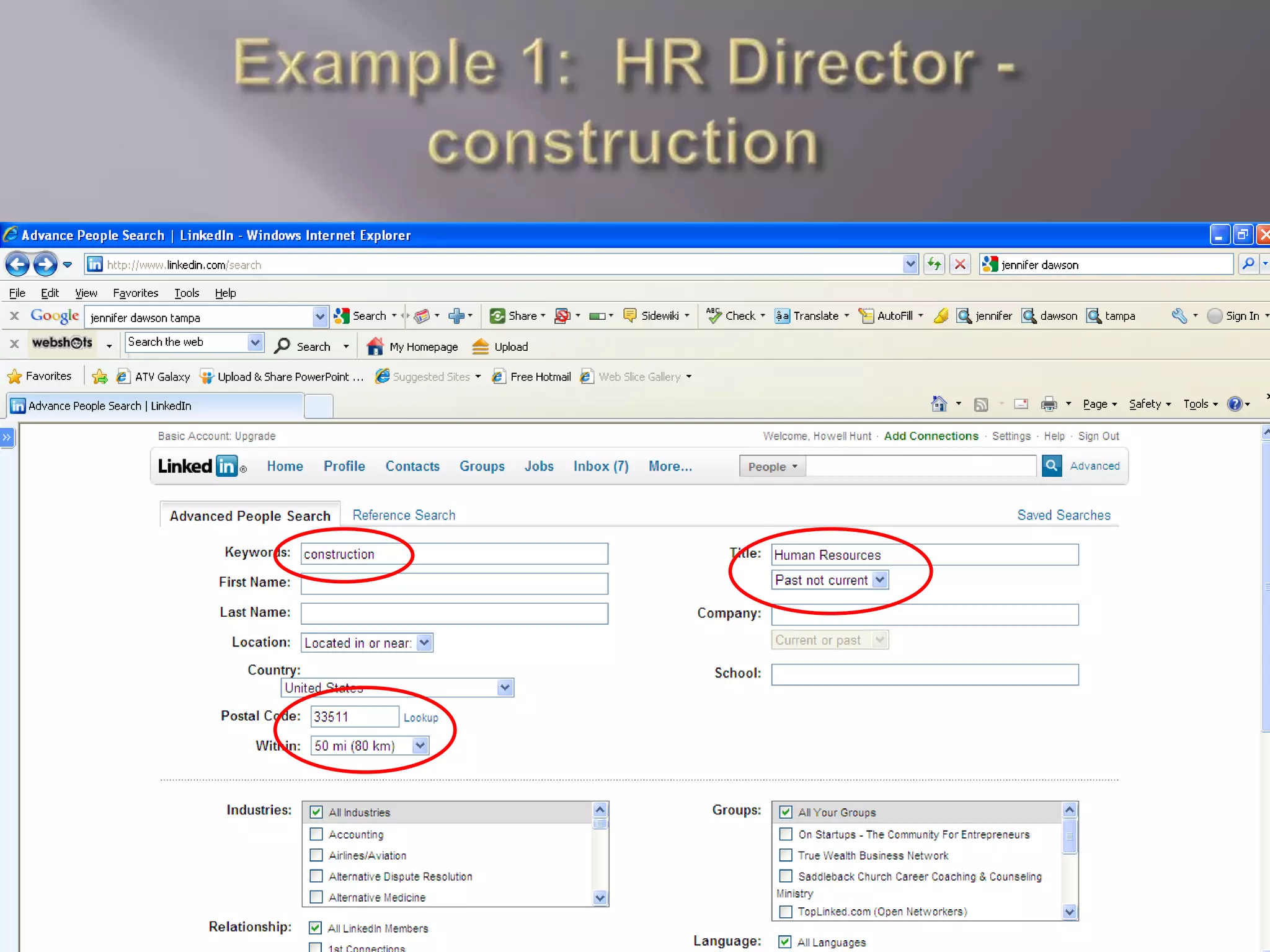1270x952 pixels.
Task: Click the RSS feeds icon
Action: 981,405
